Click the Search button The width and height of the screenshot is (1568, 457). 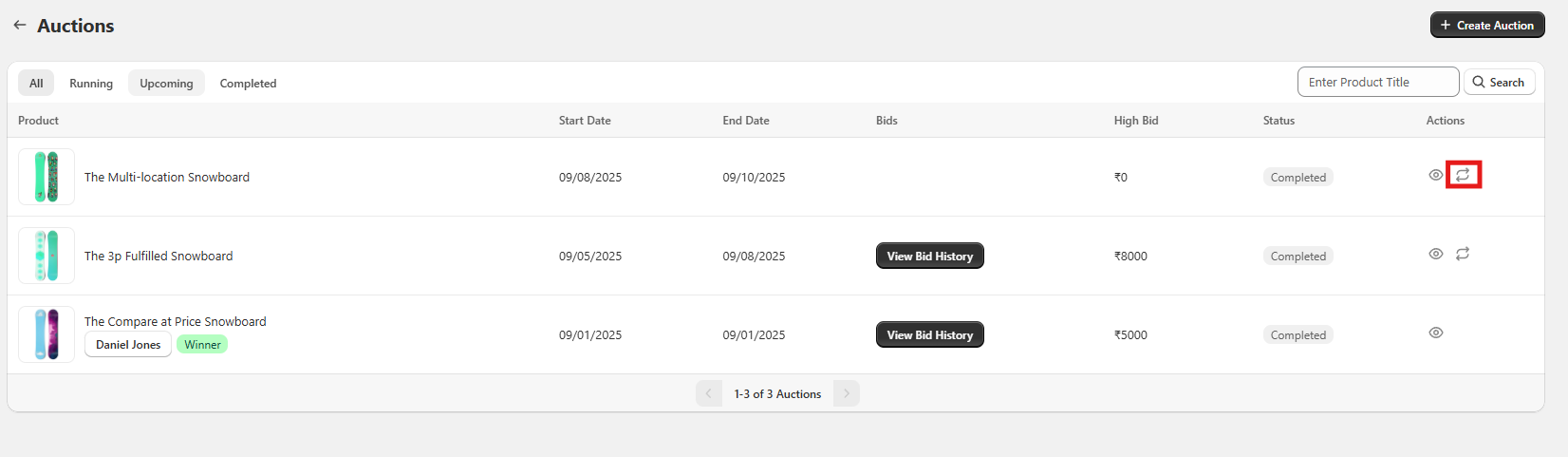(1499, 83)
